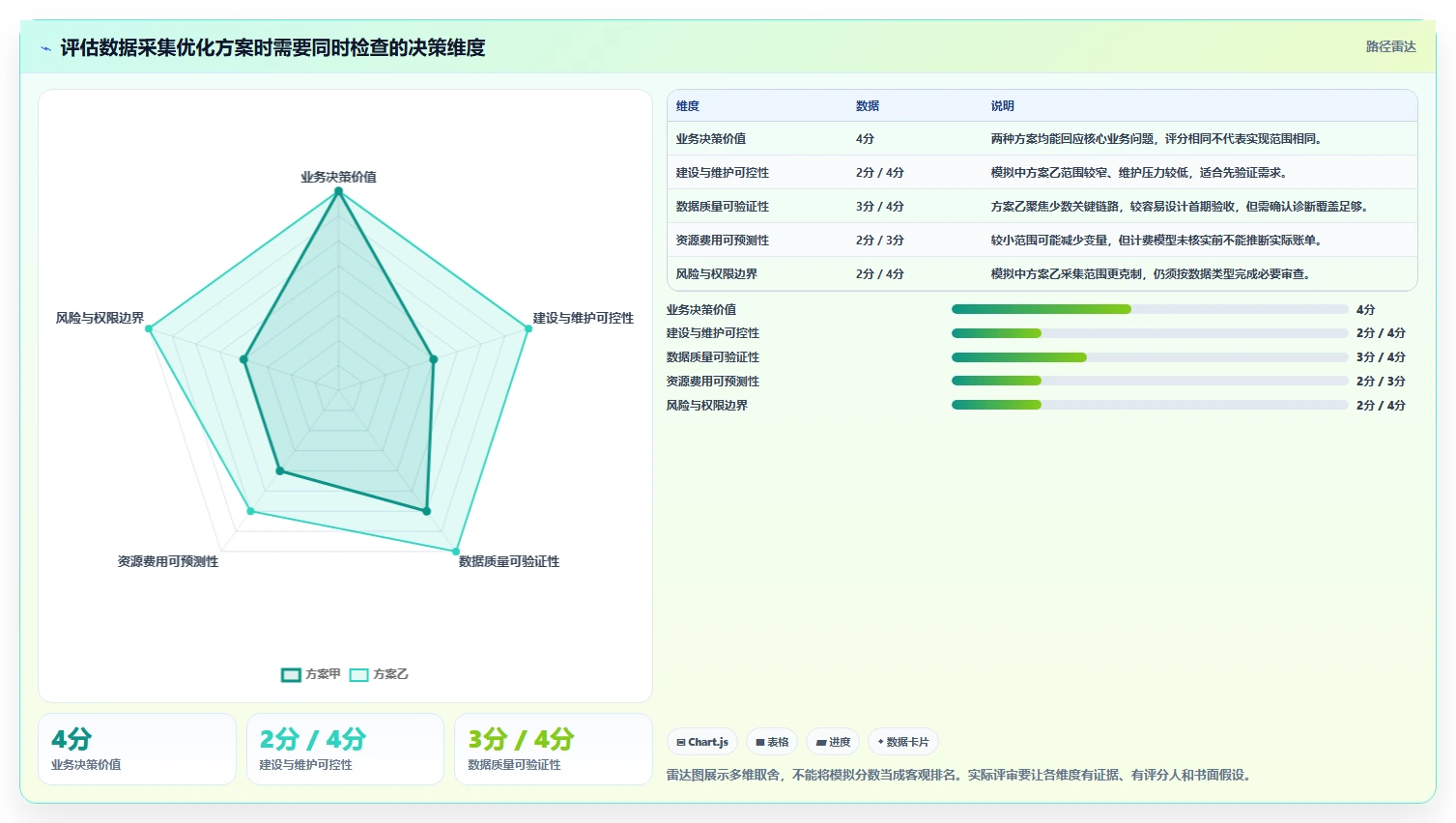Image resolution: width=1456 pixels, height=823 pixels.
Task: Click the footer note starting 雷达图展示多维取舍
Action: [x=960, y=775]
